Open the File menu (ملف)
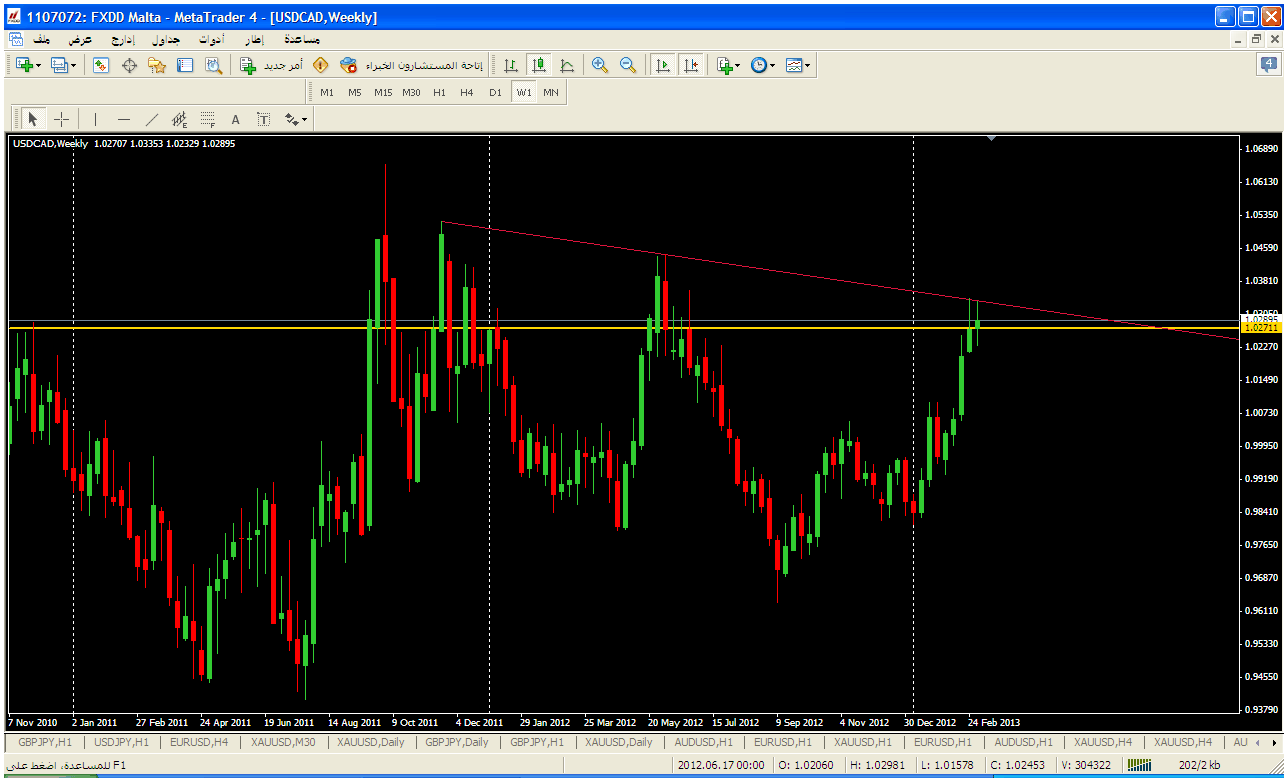The image size is (1288, 778). tap(42, 39)
